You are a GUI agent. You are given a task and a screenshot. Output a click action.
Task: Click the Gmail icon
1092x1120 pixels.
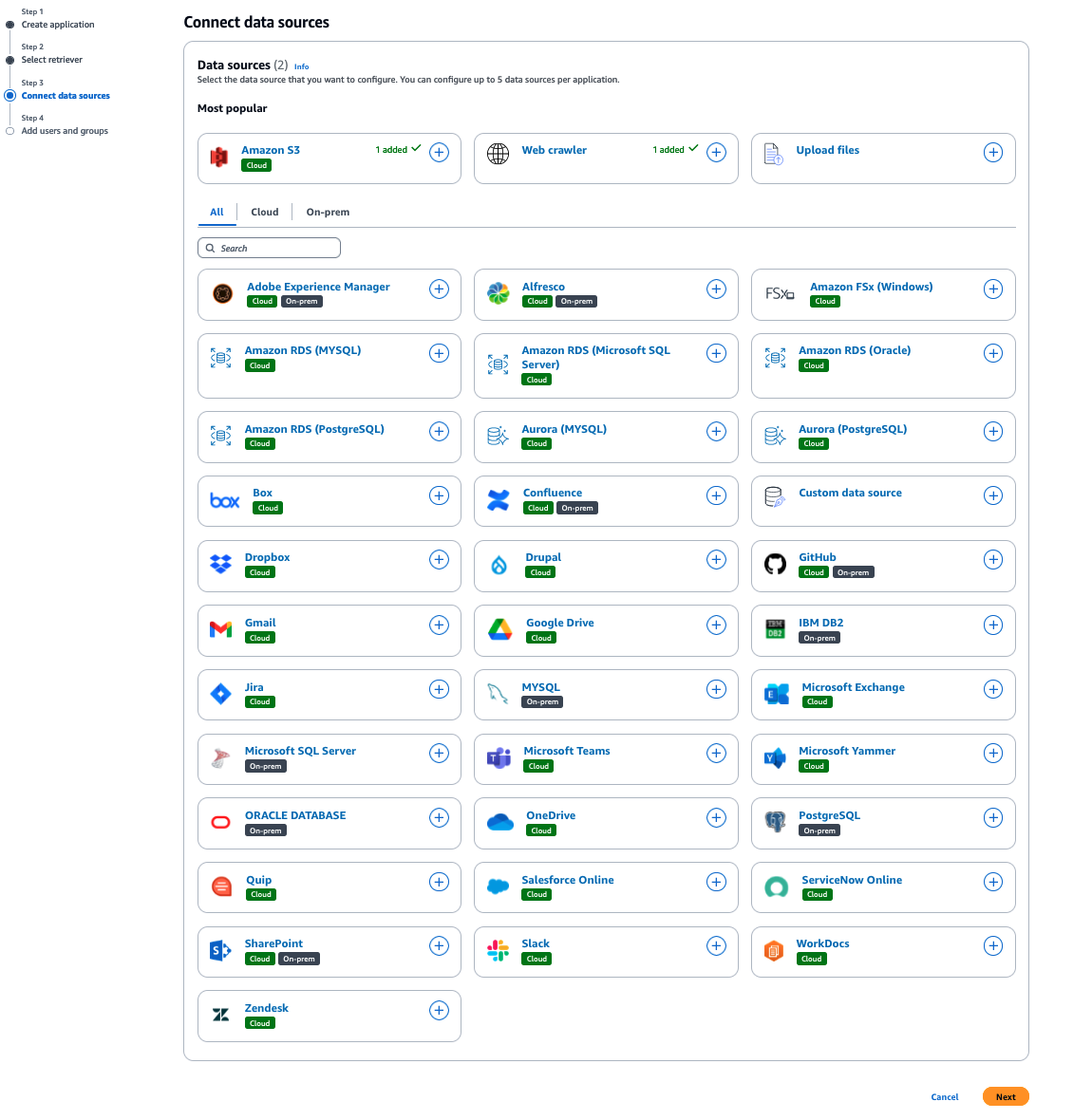[220, 625]
